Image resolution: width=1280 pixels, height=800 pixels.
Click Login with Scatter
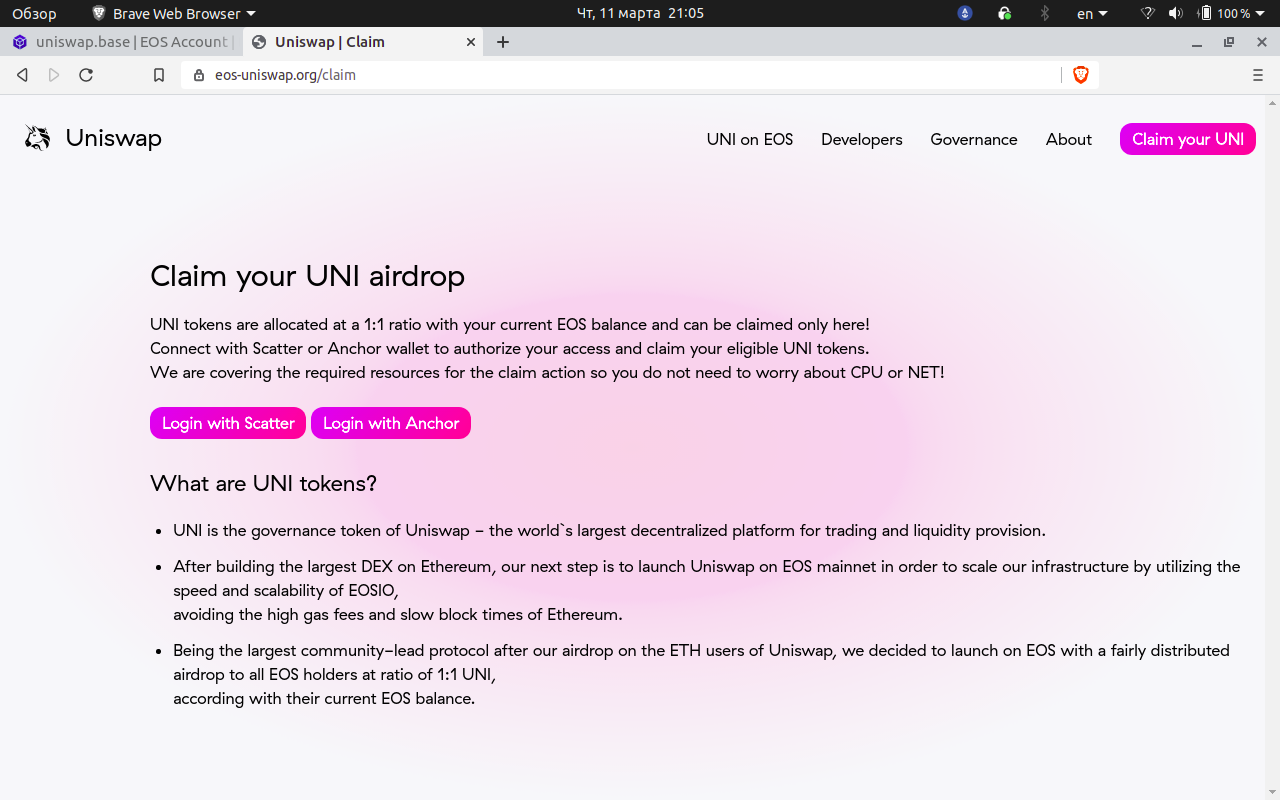[228, 423]
